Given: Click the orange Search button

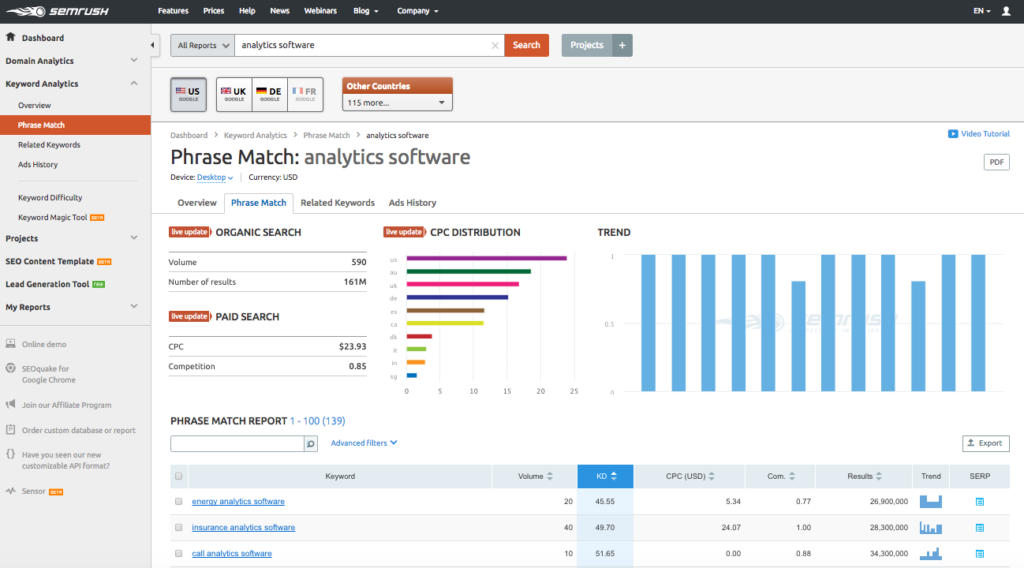Looking at the screenshot, I should (526, 45).
